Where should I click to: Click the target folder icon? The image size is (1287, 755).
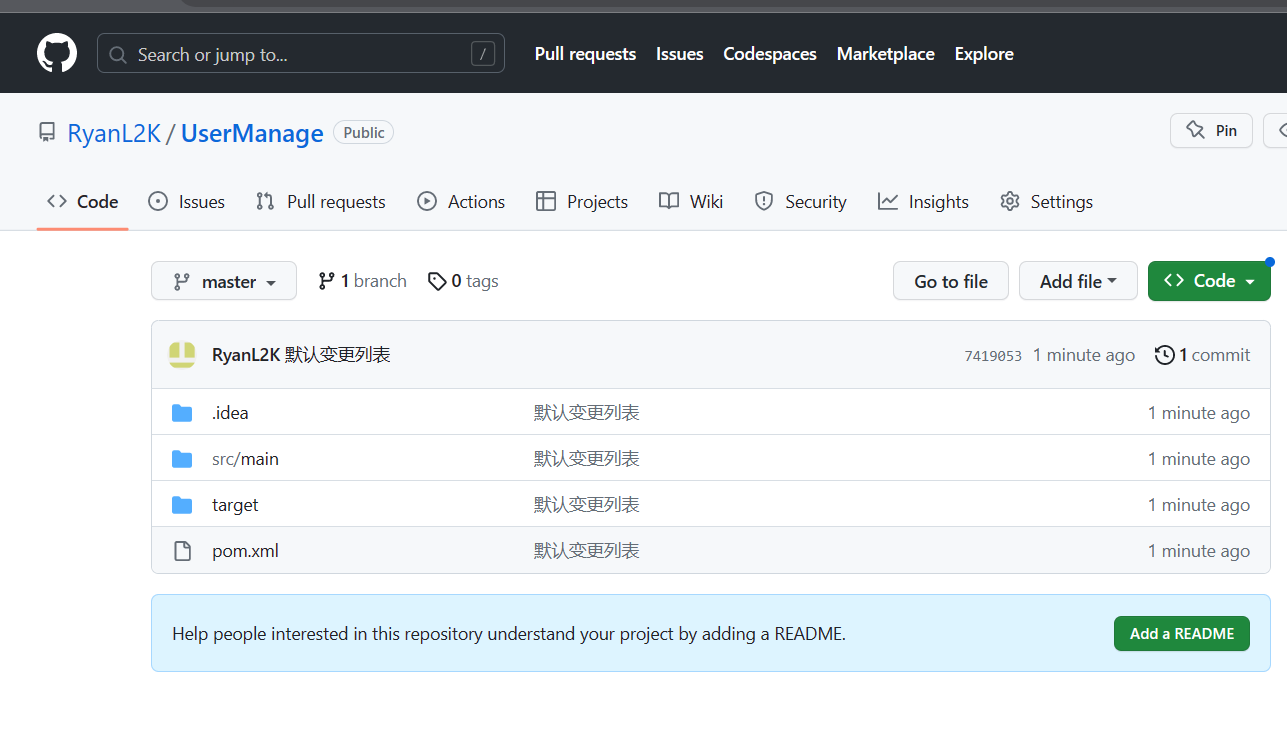coord(182,505)
